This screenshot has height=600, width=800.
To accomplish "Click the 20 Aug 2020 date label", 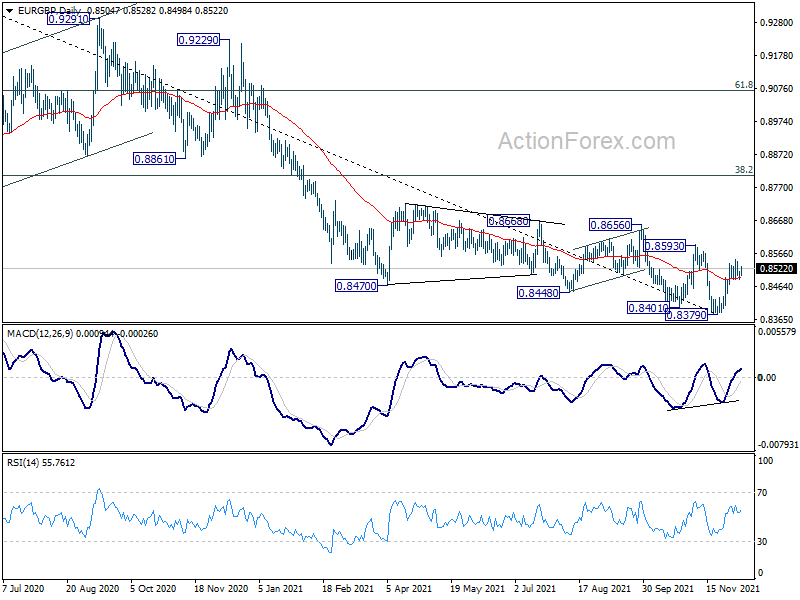I will pyautogui.click(x=92, y=588).
